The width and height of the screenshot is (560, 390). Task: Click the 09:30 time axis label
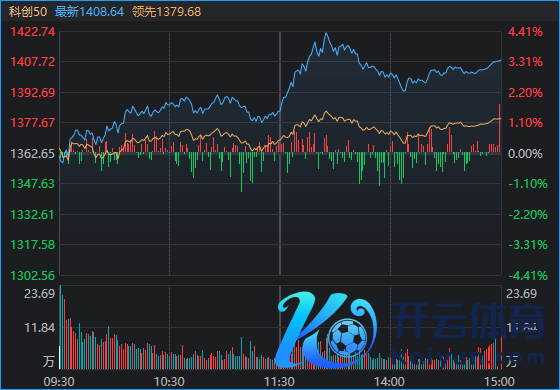tap(59, 382)
